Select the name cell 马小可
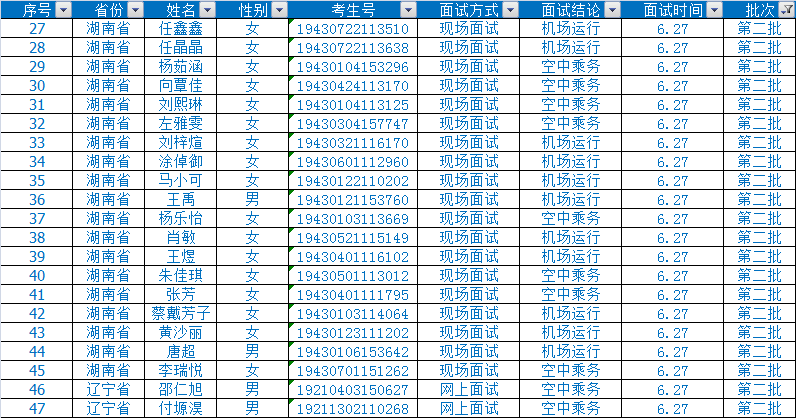 pos(181,180)
